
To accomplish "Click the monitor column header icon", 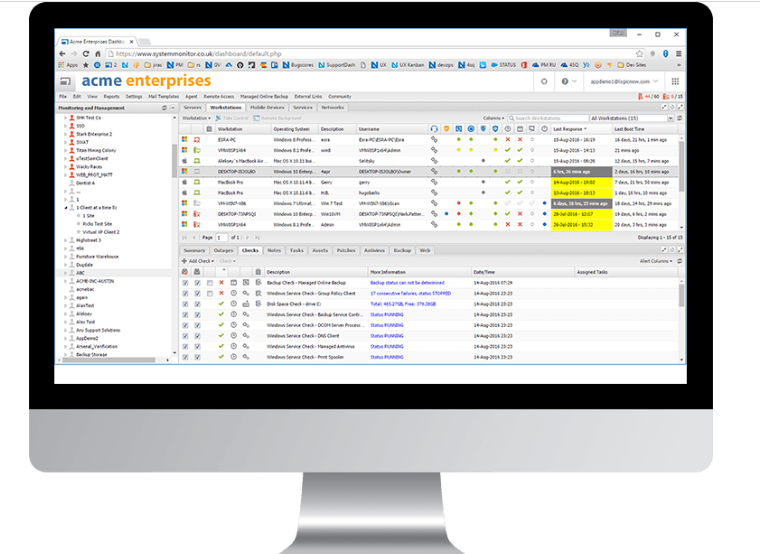I will (x=532, y=129).
